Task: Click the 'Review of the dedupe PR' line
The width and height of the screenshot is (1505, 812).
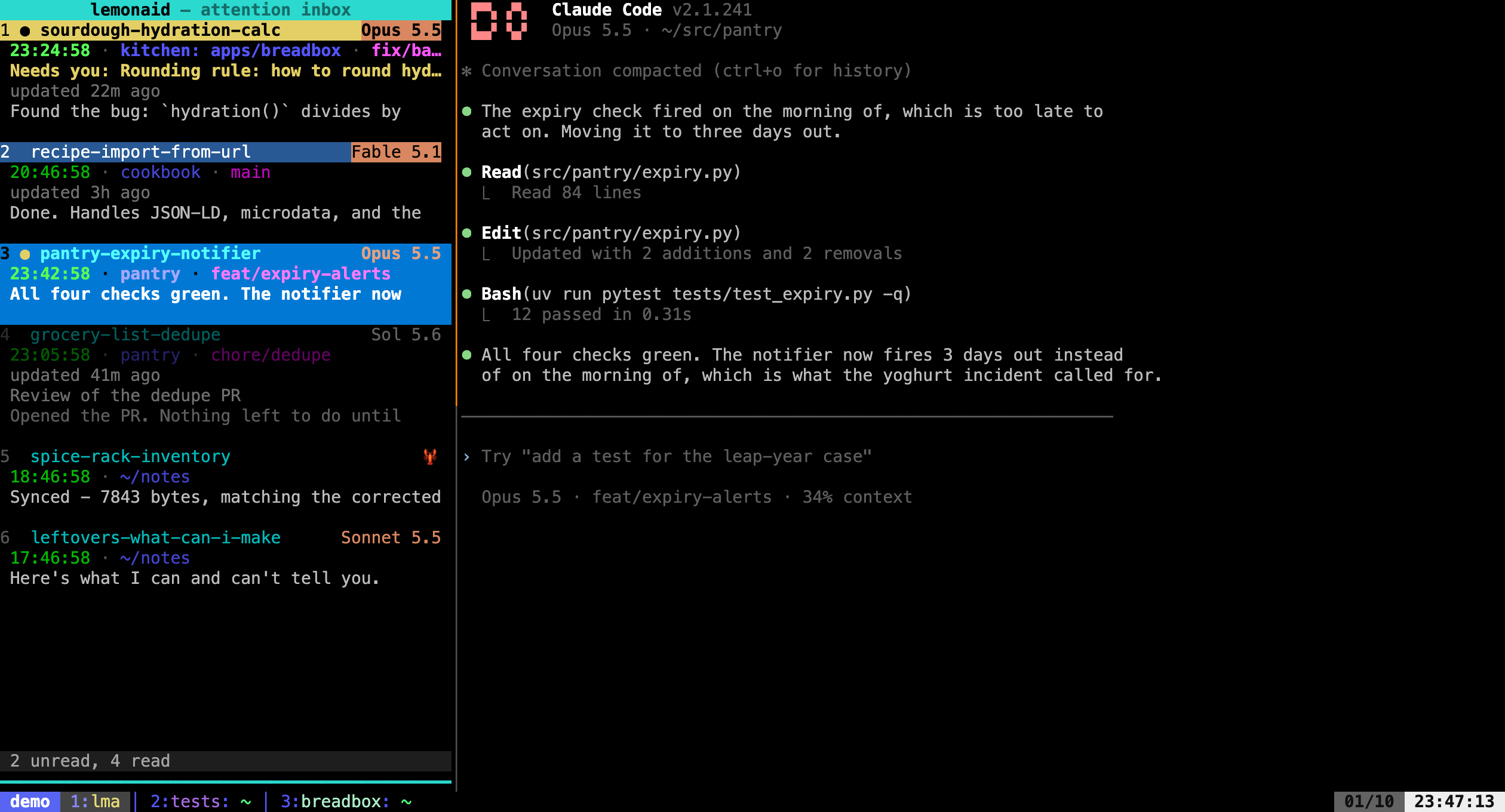Action: (125, 396)
